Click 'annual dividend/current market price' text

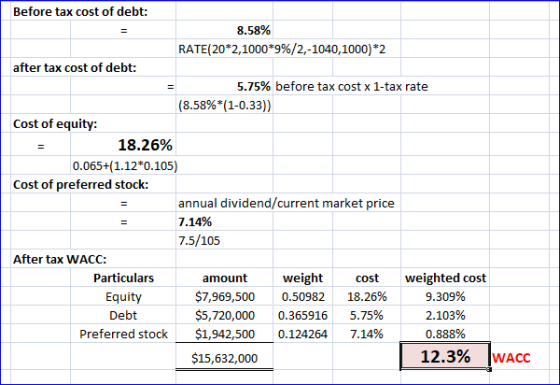coord(286,203)
